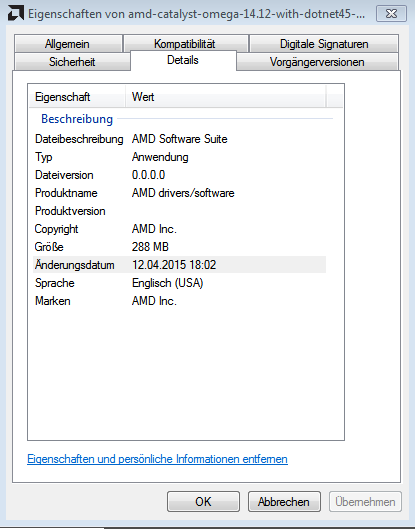Open the Vorgängerversionen tab
Image resolution: width=415 pixels, height=529 pixels.
[x=317, y=62]
